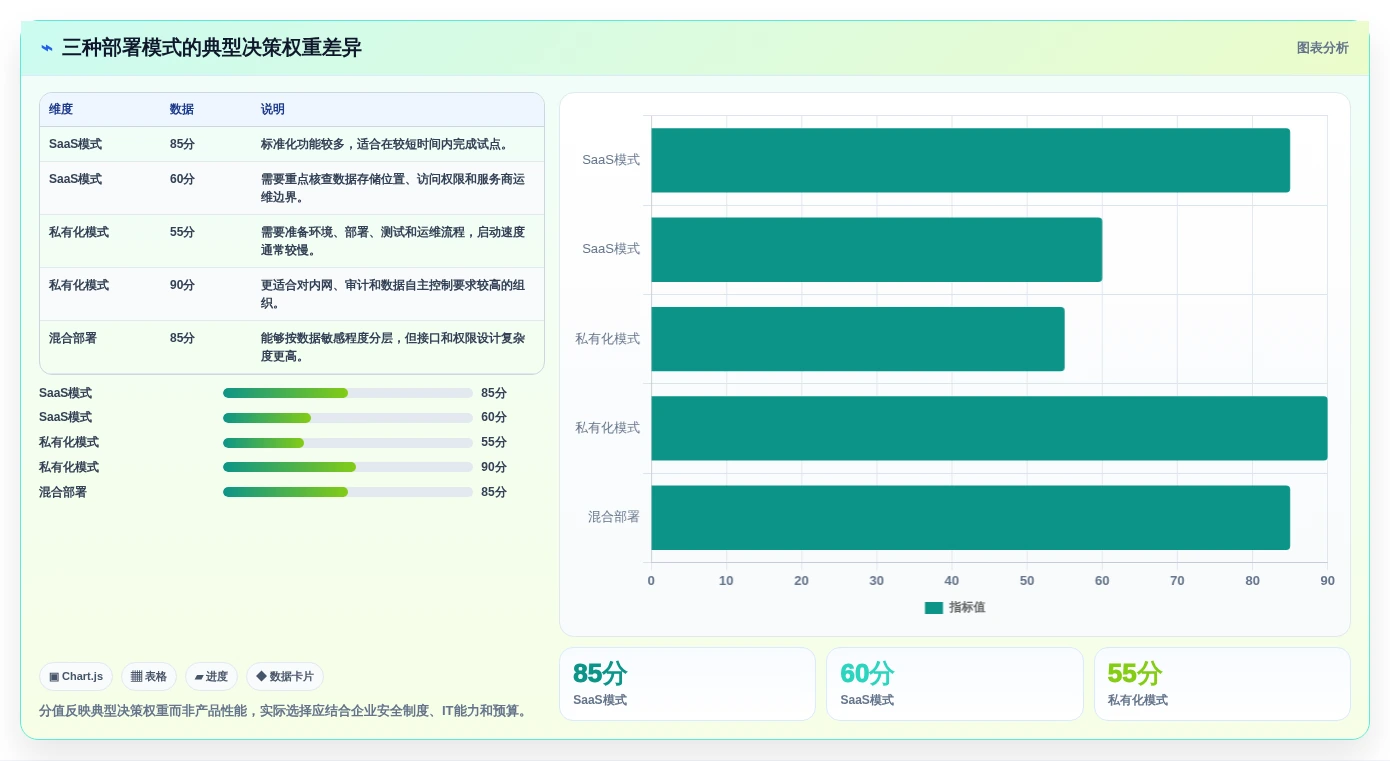This screenshot has width=1390, height=761.
Task: Open the 60分 SaaS模式 data card
Action: (x=955, y=684)
